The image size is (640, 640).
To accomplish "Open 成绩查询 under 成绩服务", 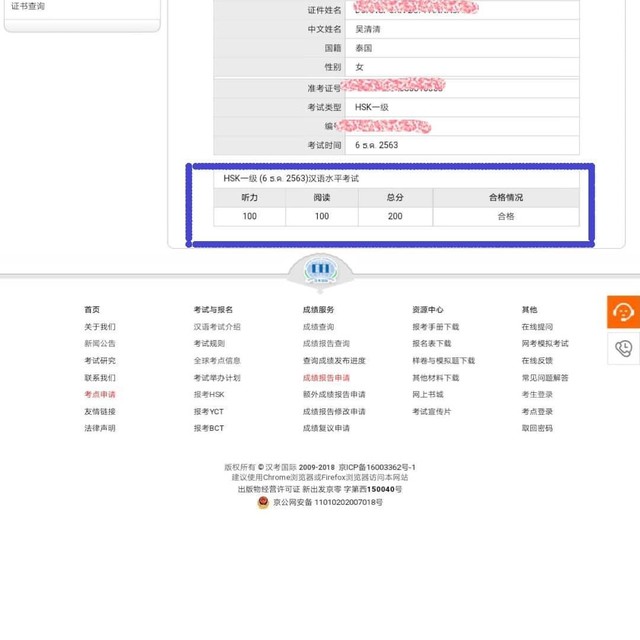I will tap(318, 327).
